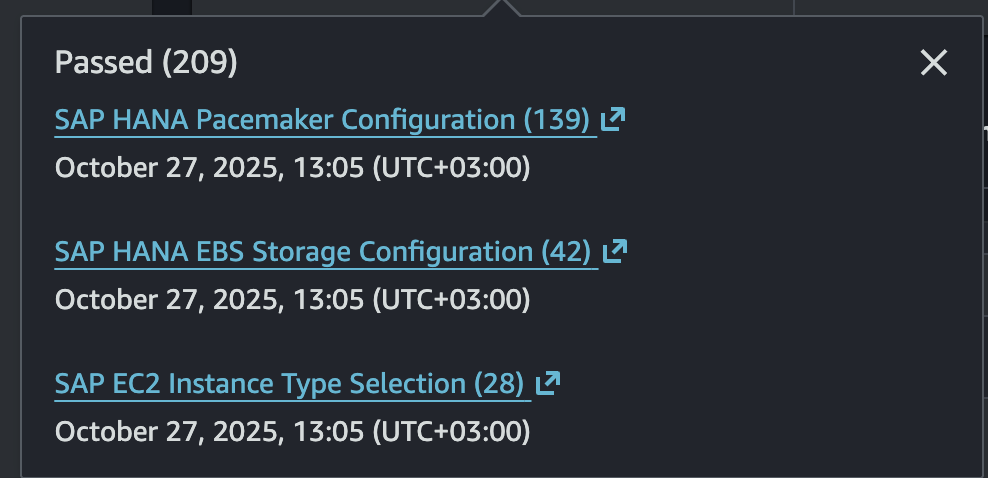Close the Passed (209) popover
This screenshot has width=988, height=478.
(x=933, y=64)
